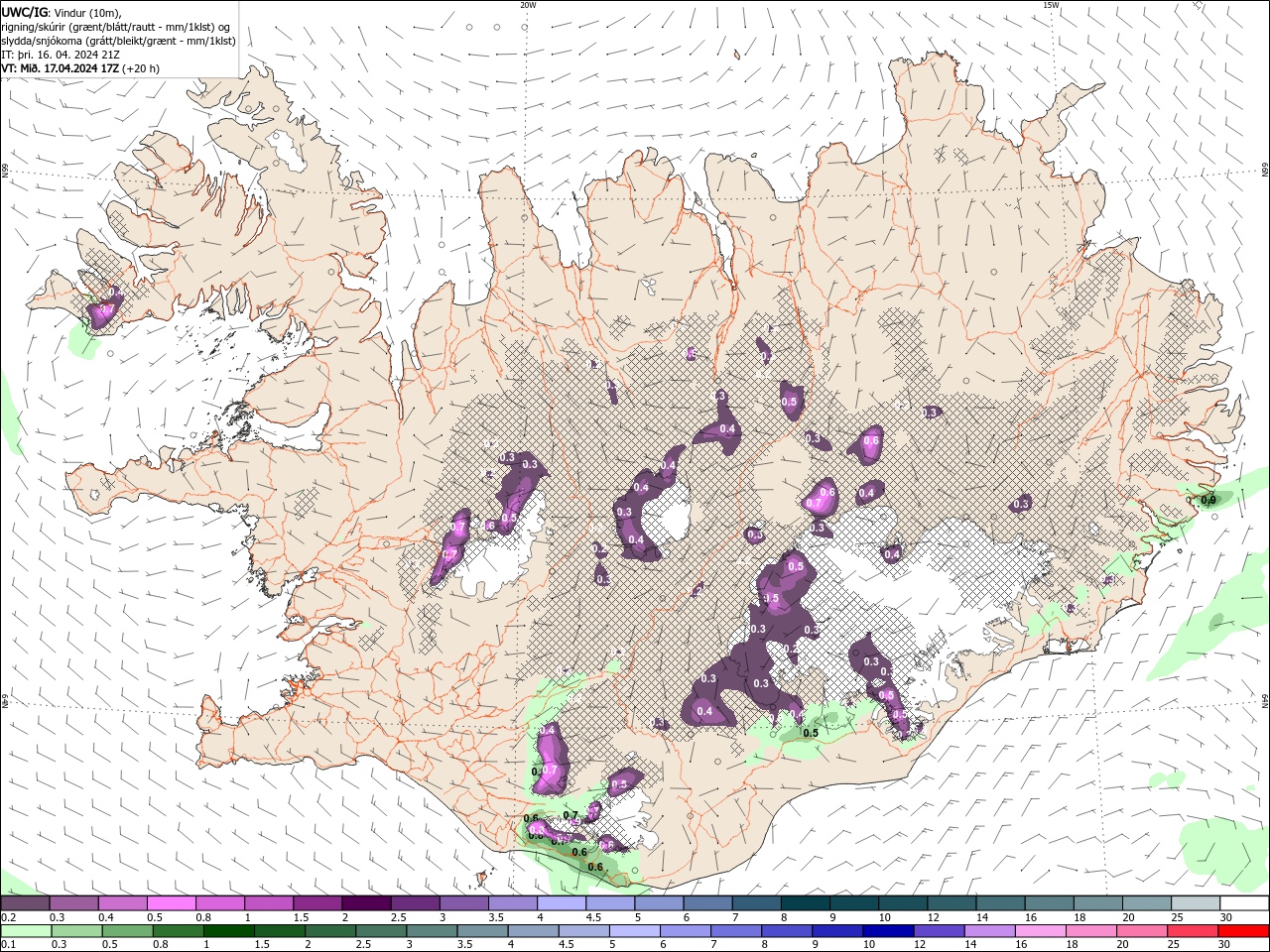This screenshot has width=1270, height=952.
Task: Select the deep navy blue swatch labeled 10 in bottom legend row
Action: 887,931
